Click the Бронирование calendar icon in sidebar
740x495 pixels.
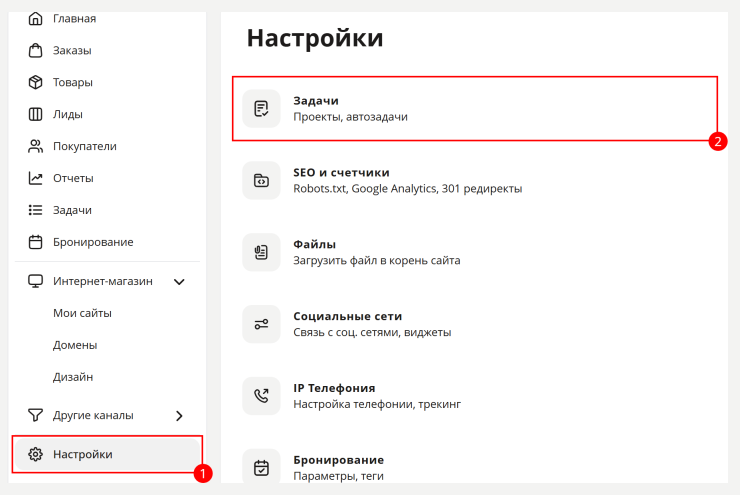(x=35, y=242)
